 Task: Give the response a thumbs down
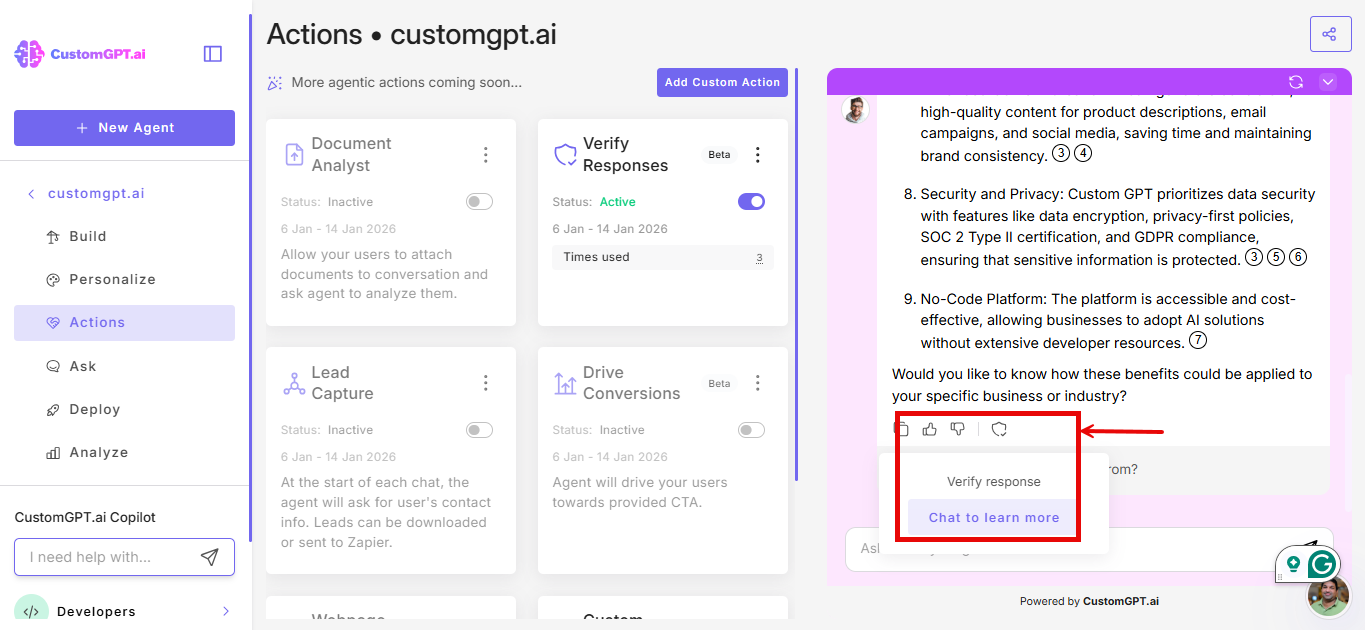click(958, 429)
